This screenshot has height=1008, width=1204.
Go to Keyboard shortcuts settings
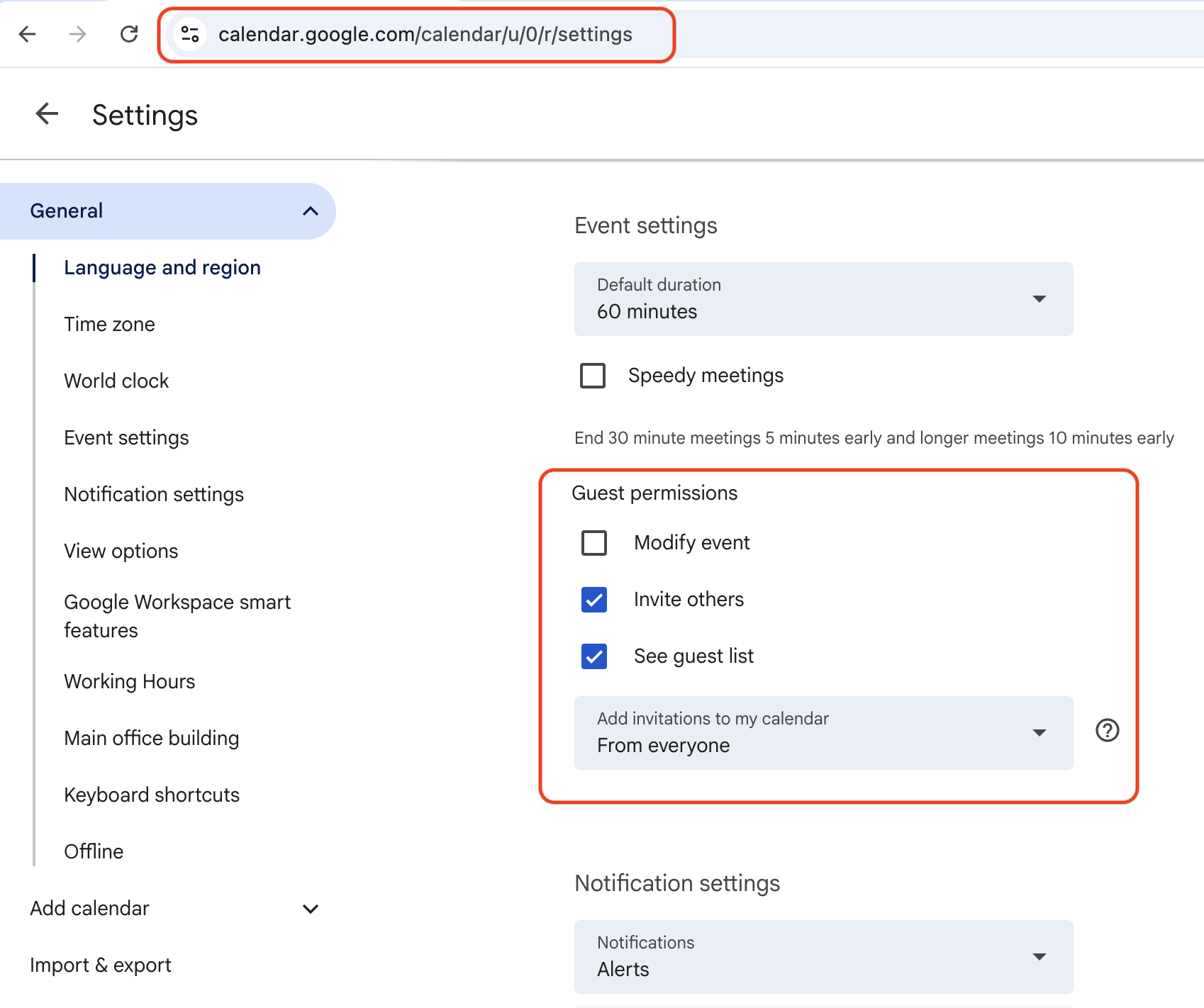coord(152,795)
